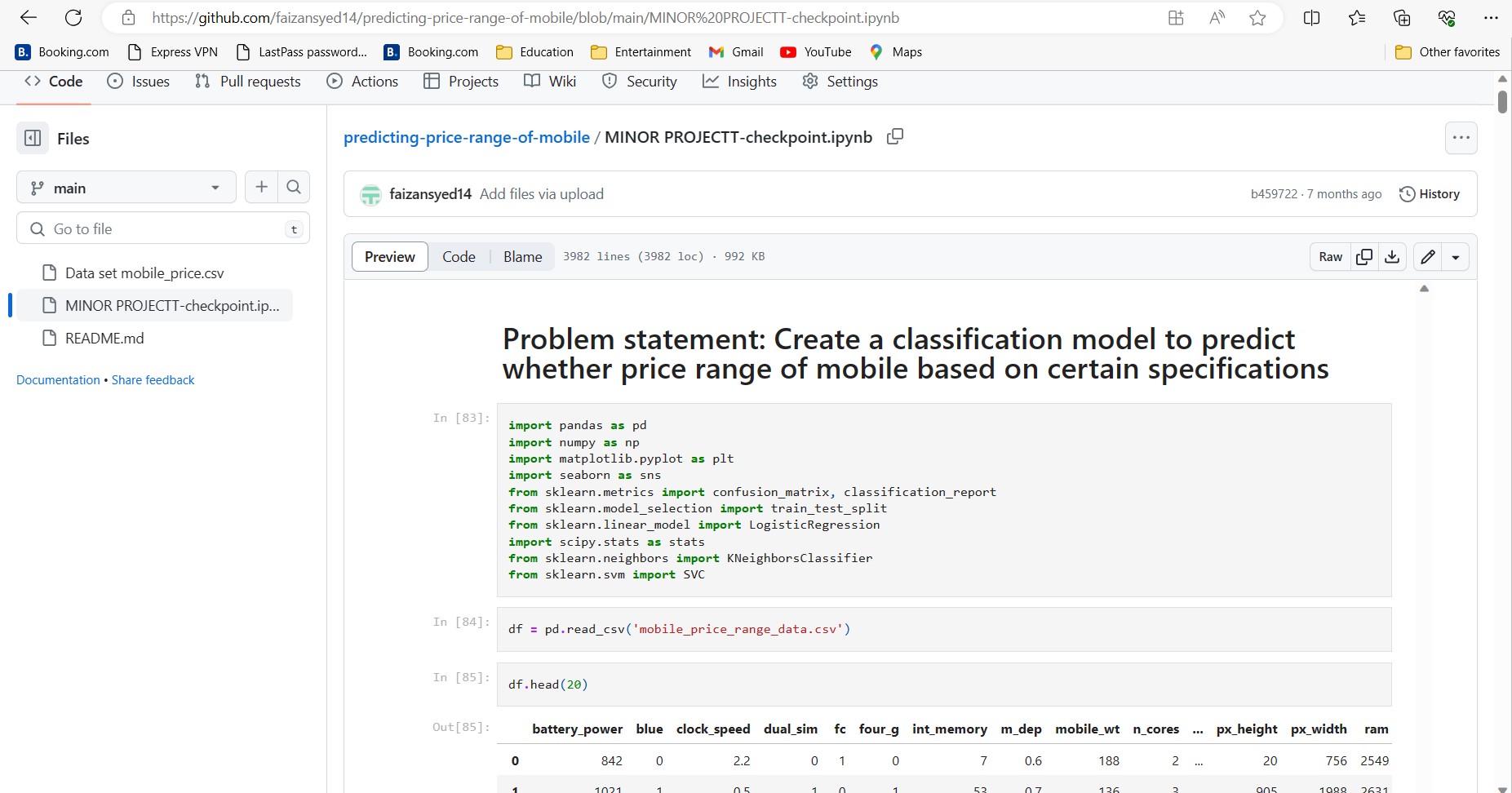This screenshot has height=793, width=1512.
Task: Click the Raw button
Action: (x=1330, y=257)
